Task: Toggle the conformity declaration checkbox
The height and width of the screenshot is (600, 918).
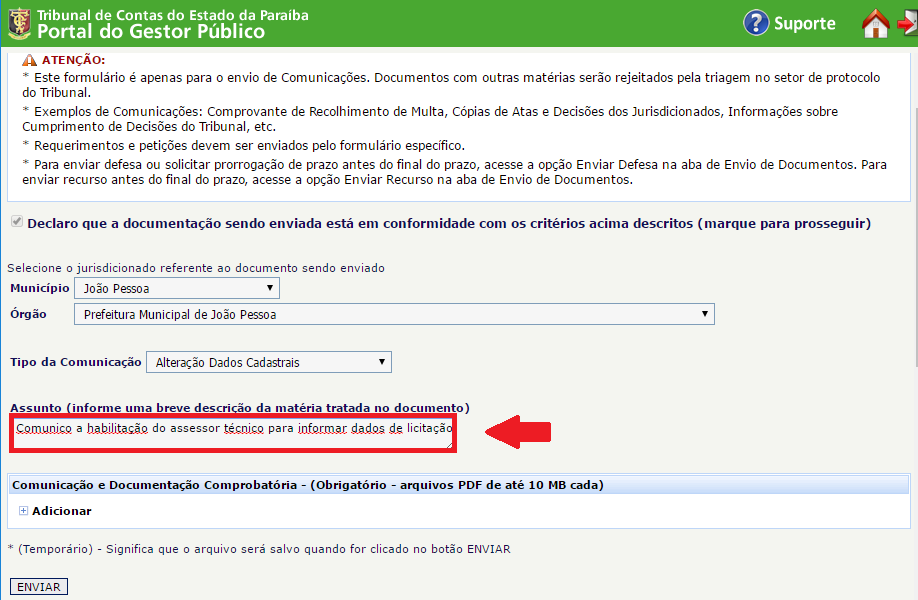Action: pos(16,222)
